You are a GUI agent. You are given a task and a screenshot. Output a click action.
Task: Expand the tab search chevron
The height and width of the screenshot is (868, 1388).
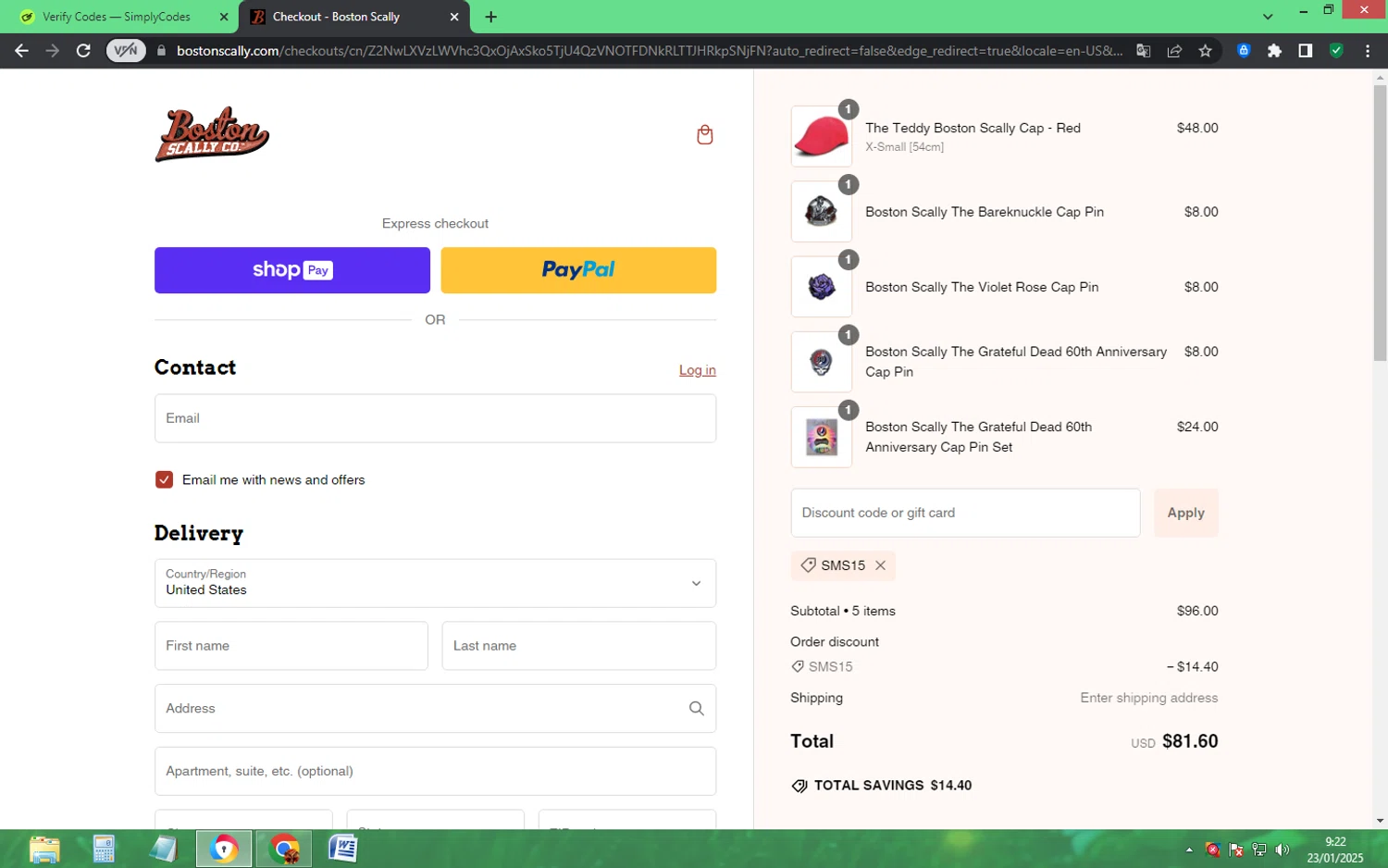[x=1268, y=17]
